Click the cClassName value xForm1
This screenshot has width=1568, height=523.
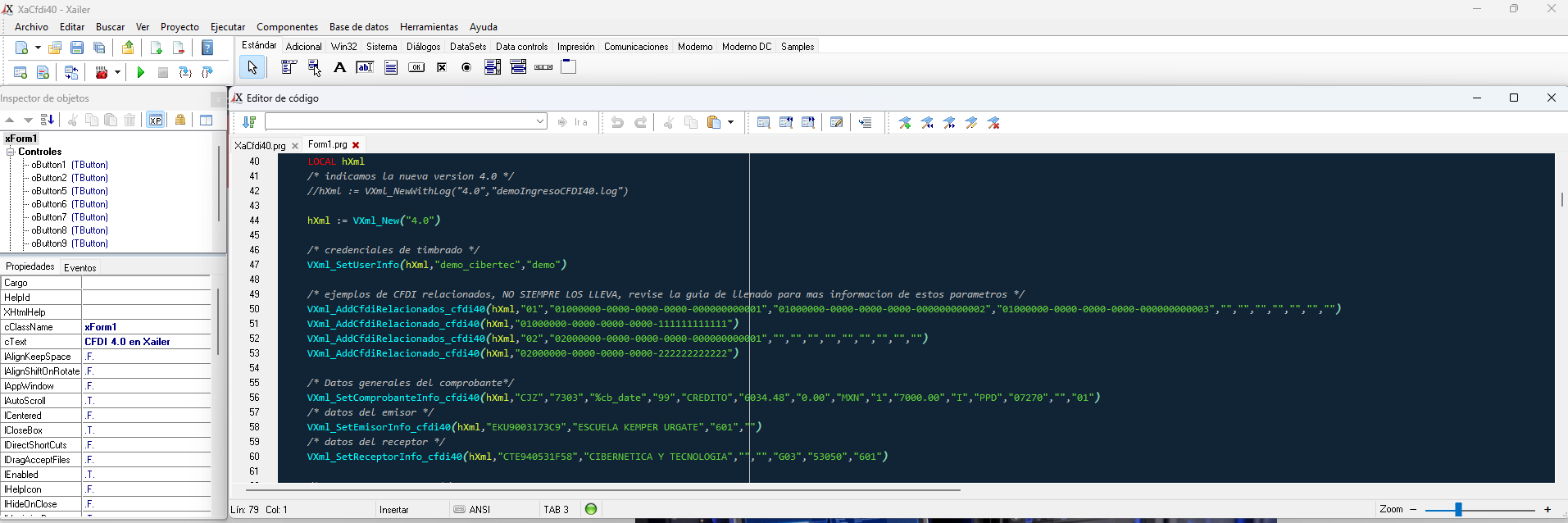(101, 327)
